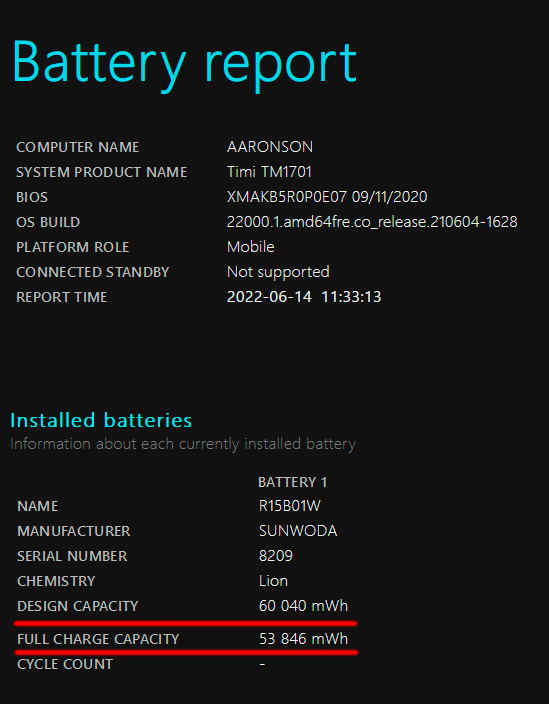Click the Battery report title

[x=184, y=64]
